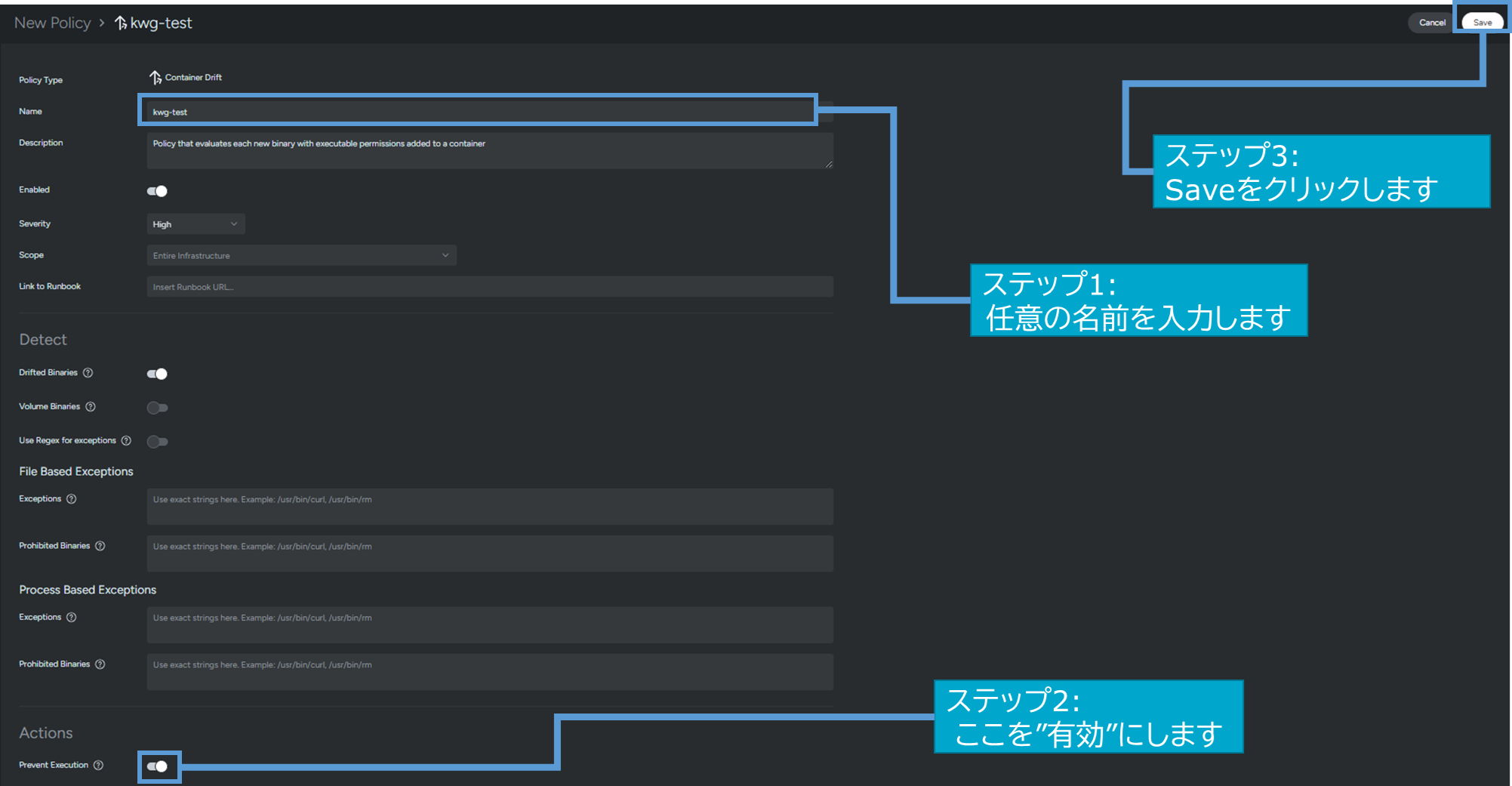Open help for File Based Prohibited Binaries
This screenshot has height=786, width=1512.
(x=100, y=546)
